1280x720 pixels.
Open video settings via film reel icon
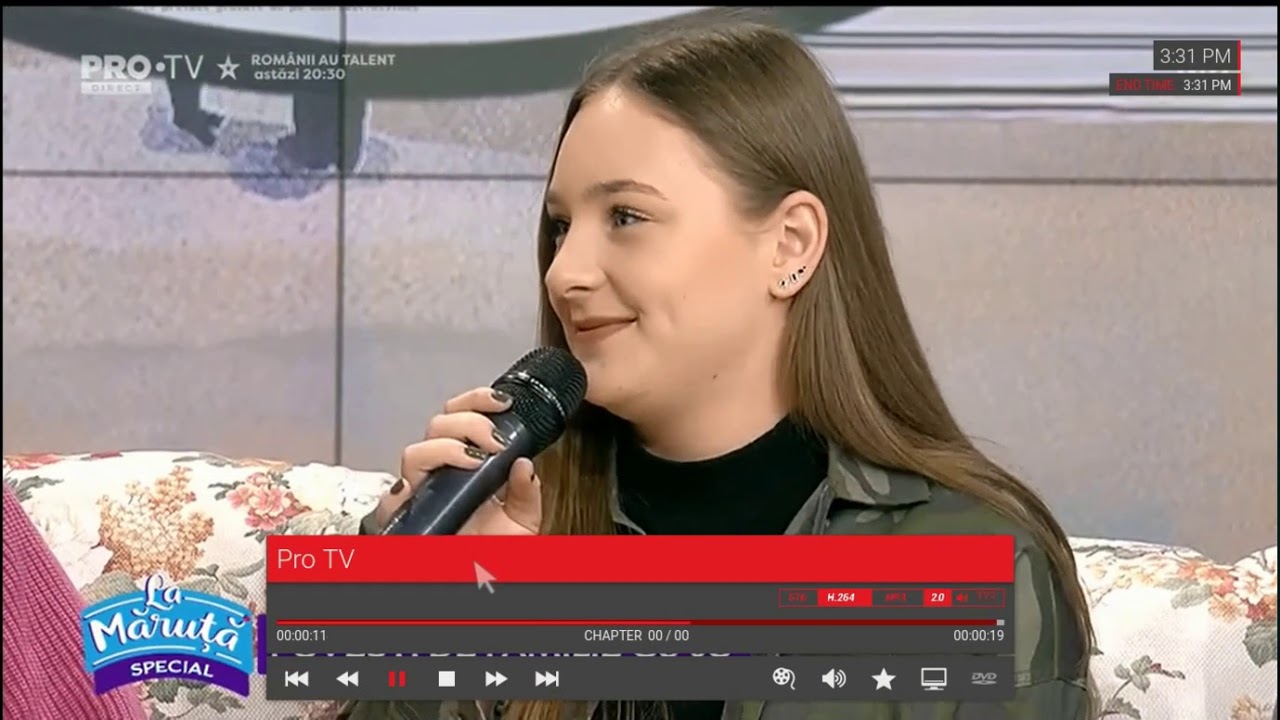coord(783,679)
